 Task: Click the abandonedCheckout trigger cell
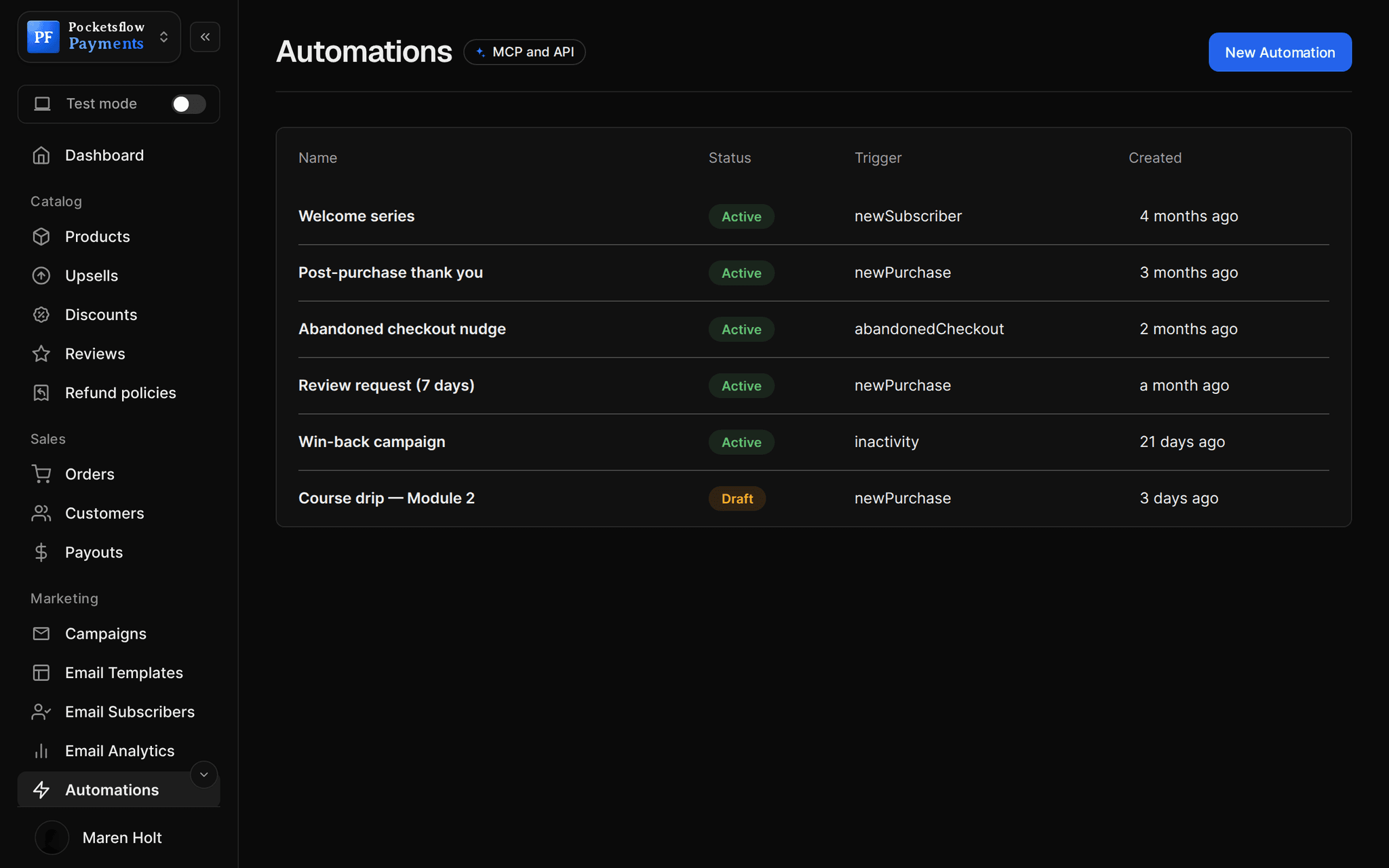click(929, 329)
